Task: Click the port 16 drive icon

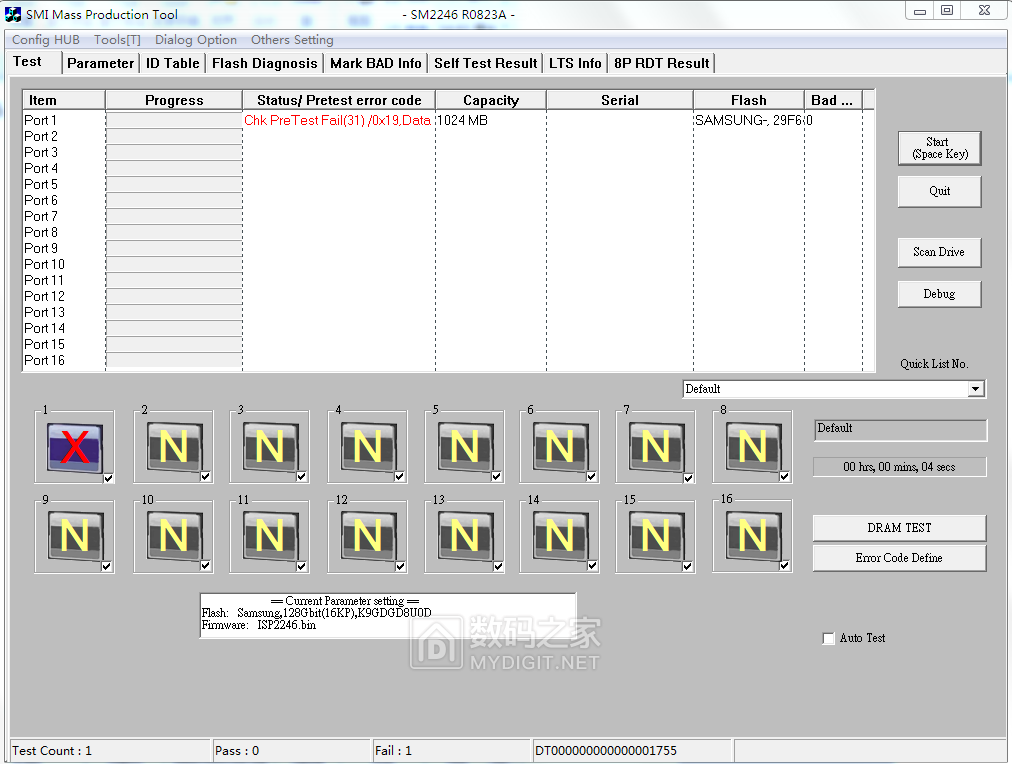Action: coord(752,536)
